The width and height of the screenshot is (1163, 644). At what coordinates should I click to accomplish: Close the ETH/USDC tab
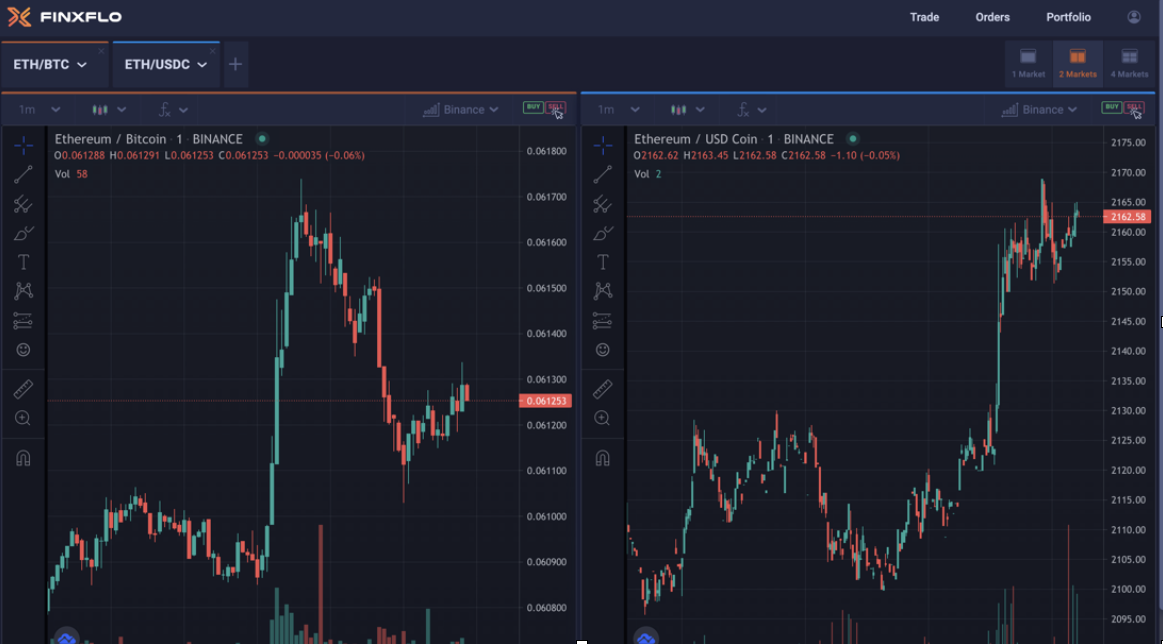click(x=213, y=51)
